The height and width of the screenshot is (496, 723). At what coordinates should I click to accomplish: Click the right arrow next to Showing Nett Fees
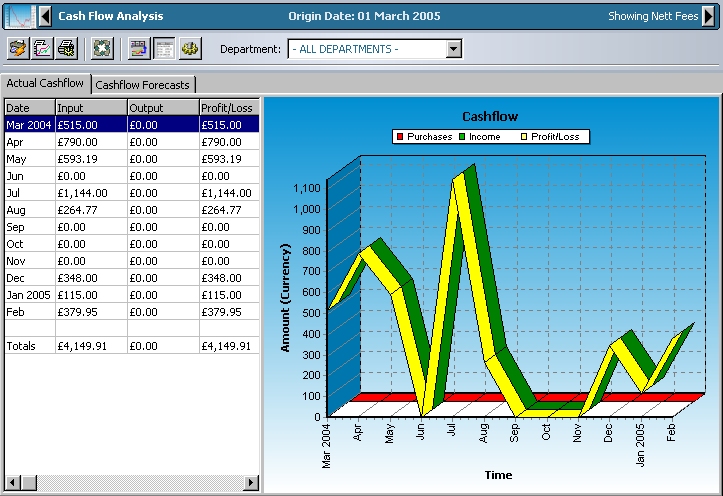pos(709,16)
